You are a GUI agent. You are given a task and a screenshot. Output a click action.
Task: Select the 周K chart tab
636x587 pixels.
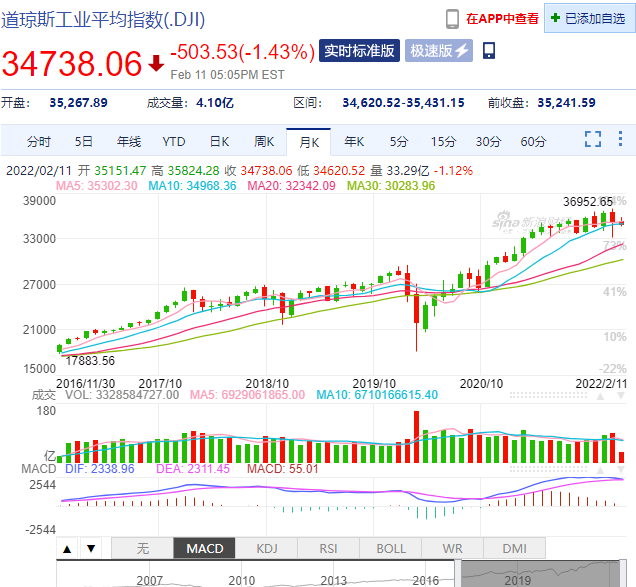[264, 142]
